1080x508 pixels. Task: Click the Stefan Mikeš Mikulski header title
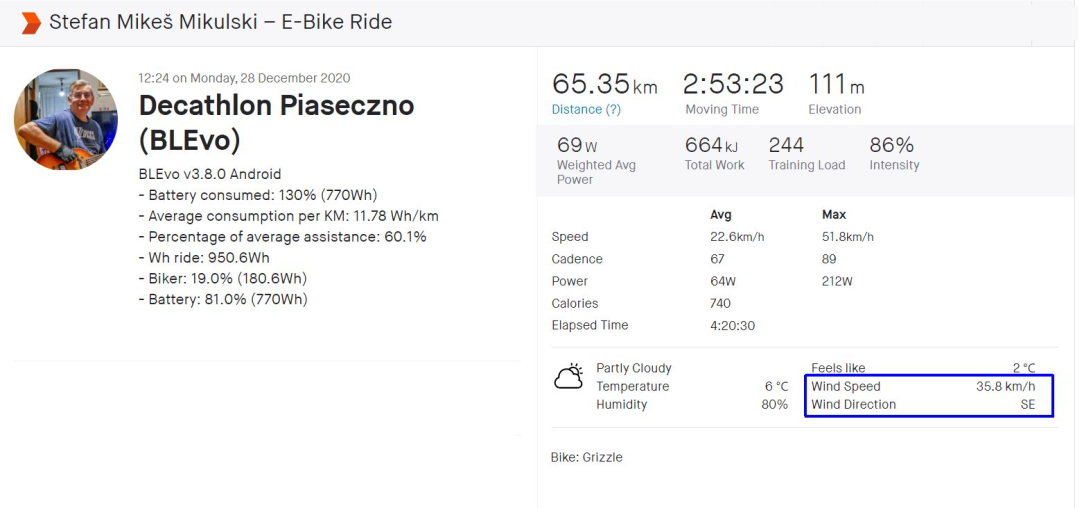click(x=220, y=22)
